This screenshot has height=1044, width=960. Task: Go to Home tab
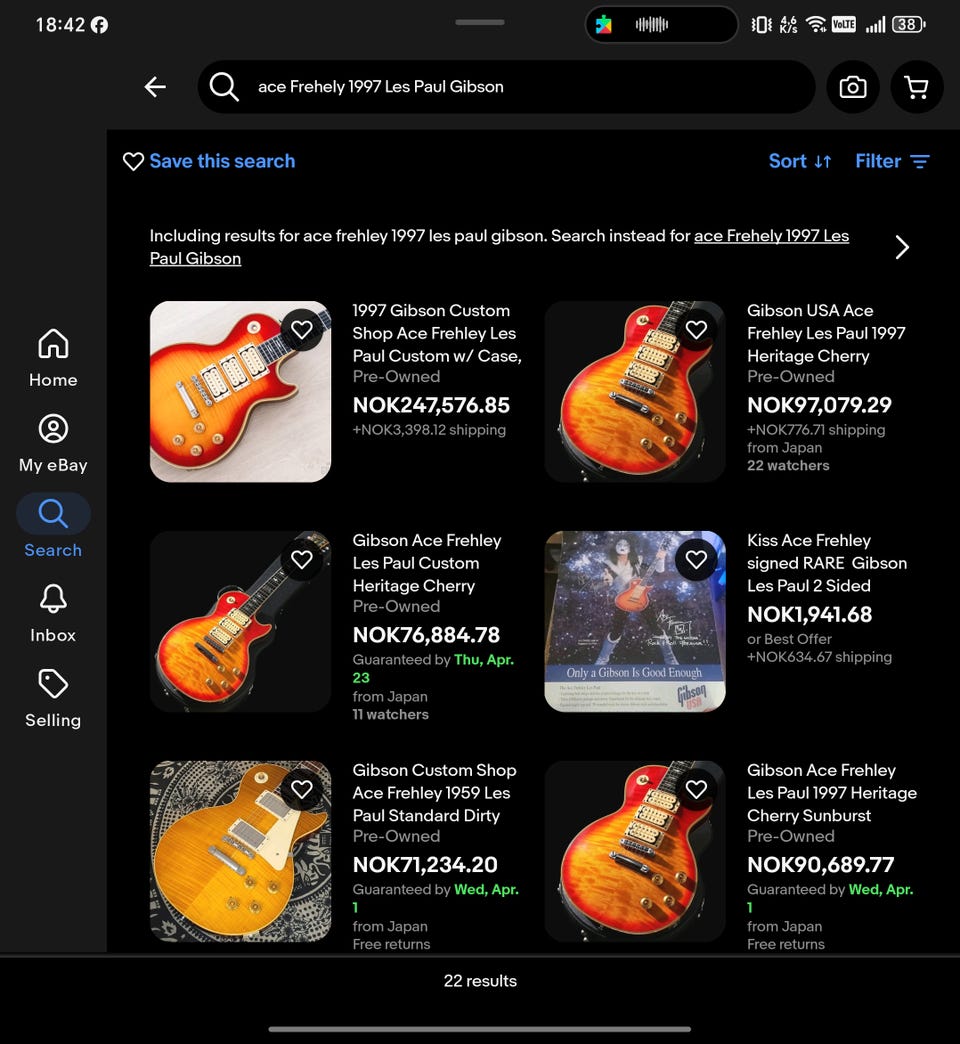tap(53, 358)
